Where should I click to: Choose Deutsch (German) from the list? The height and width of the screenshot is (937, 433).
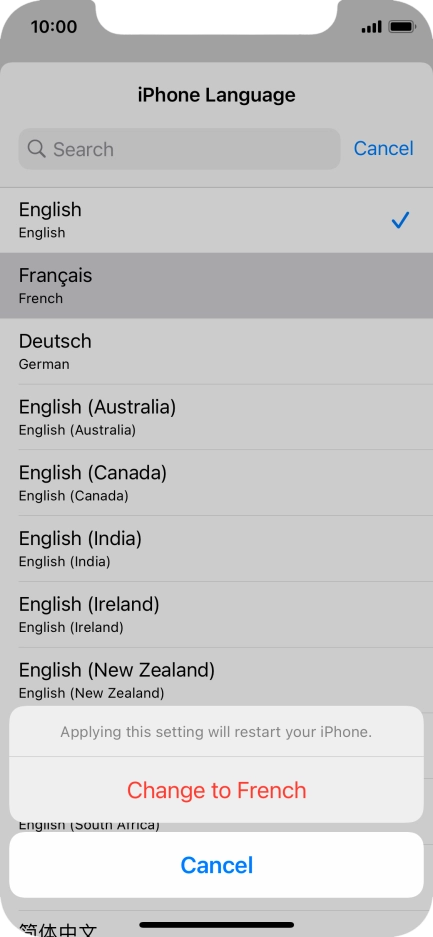coord(216,351)
